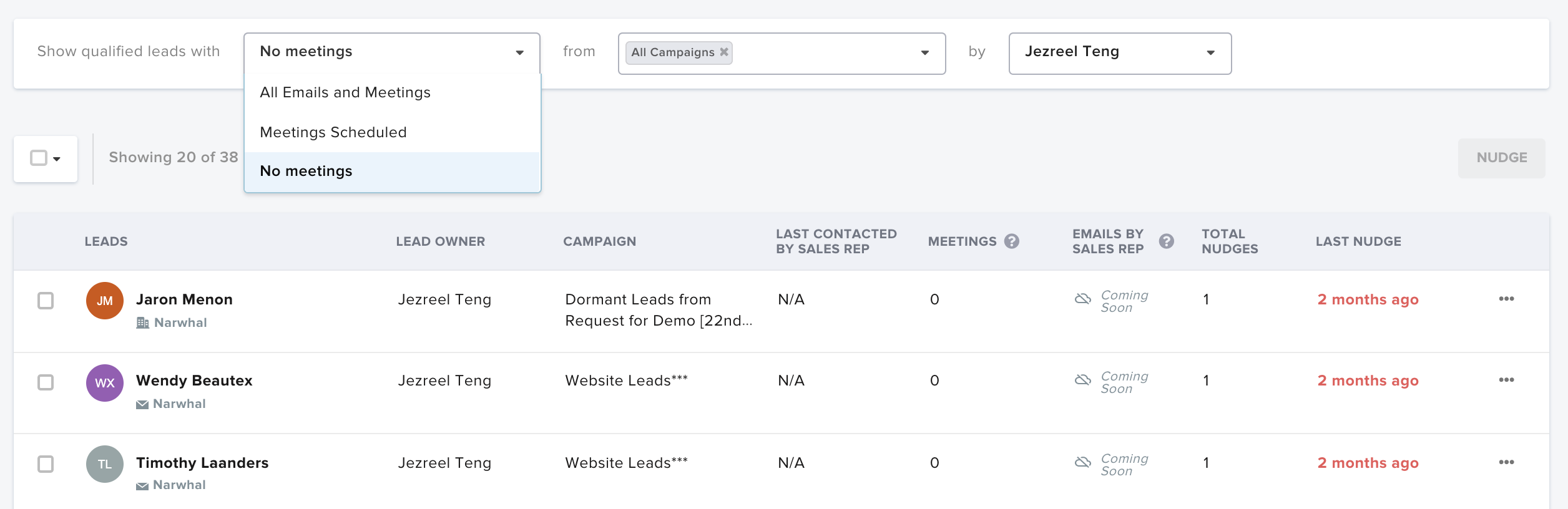Choose All Emails and Meetings option
Screen dimensions: 1568x509
pyautogui.click(x=392, y=92)
